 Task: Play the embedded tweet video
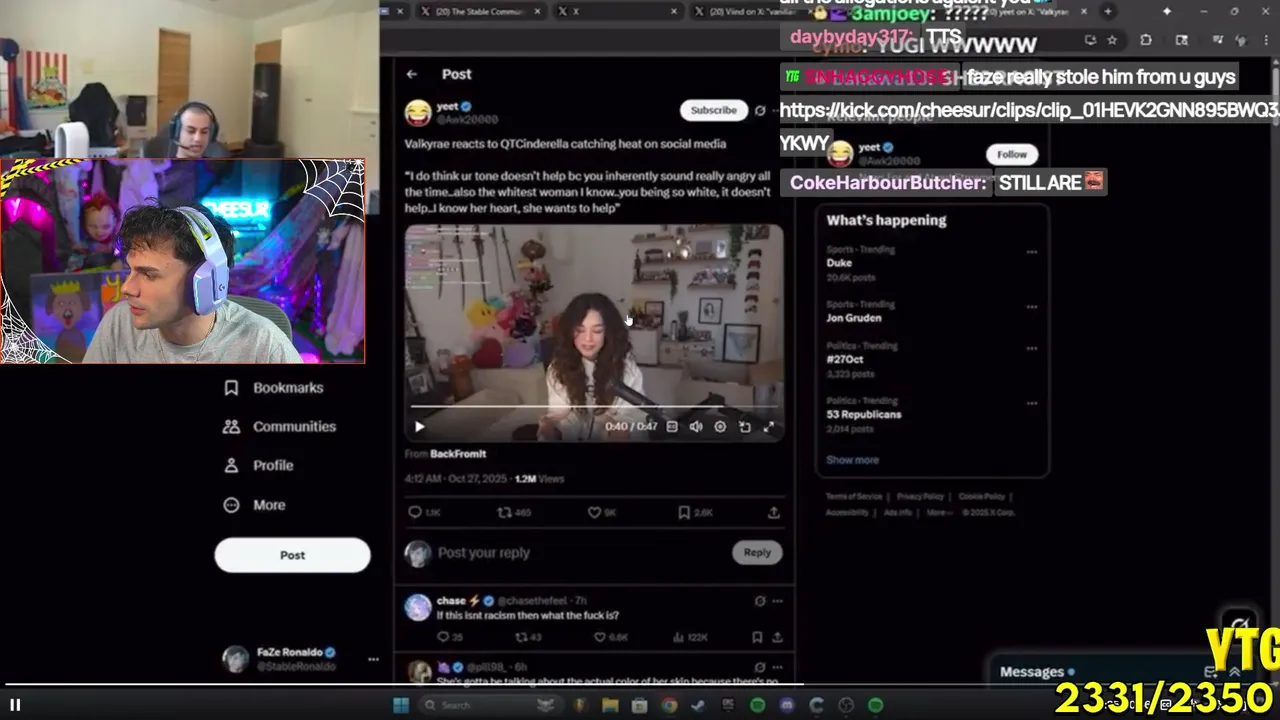420,427
